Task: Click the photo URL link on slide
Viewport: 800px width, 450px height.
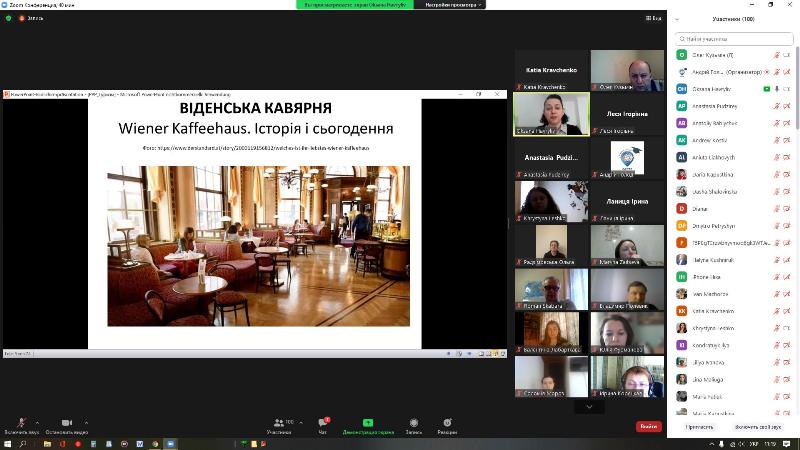Action: pyautogui.click(x=263, y=148)
